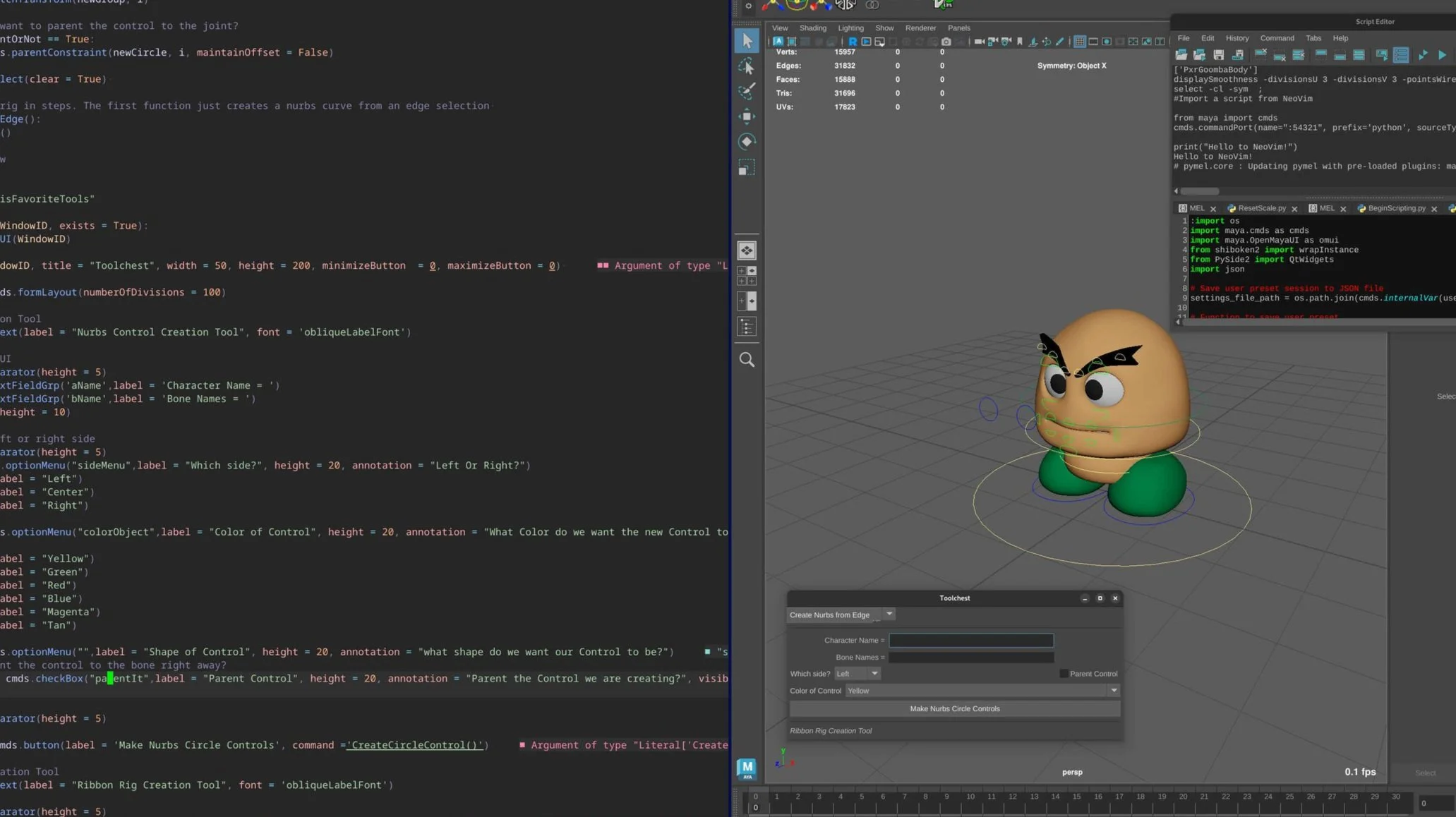Image resolution: width=1456 pixels, height=817 pixels.
Task: Execute script with the single play icon
Action: tap(1442, 55)
